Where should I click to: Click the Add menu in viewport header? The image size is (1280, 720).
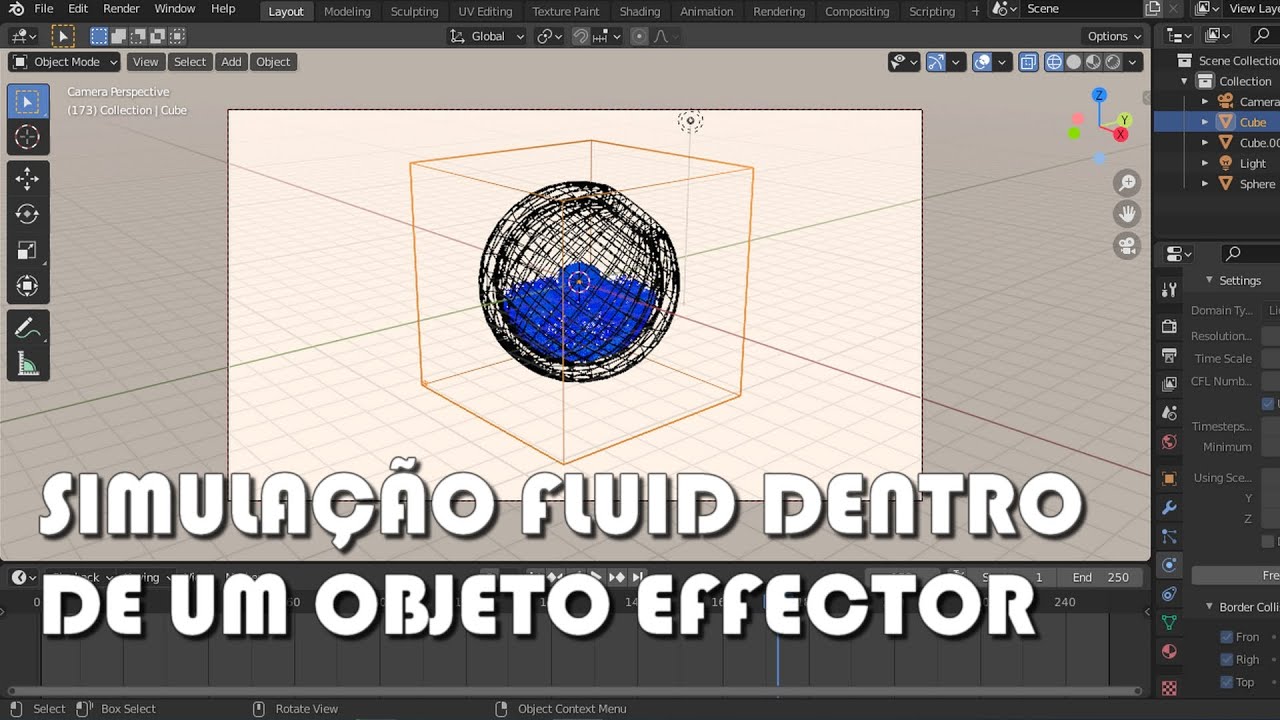[x=231, y=62]
